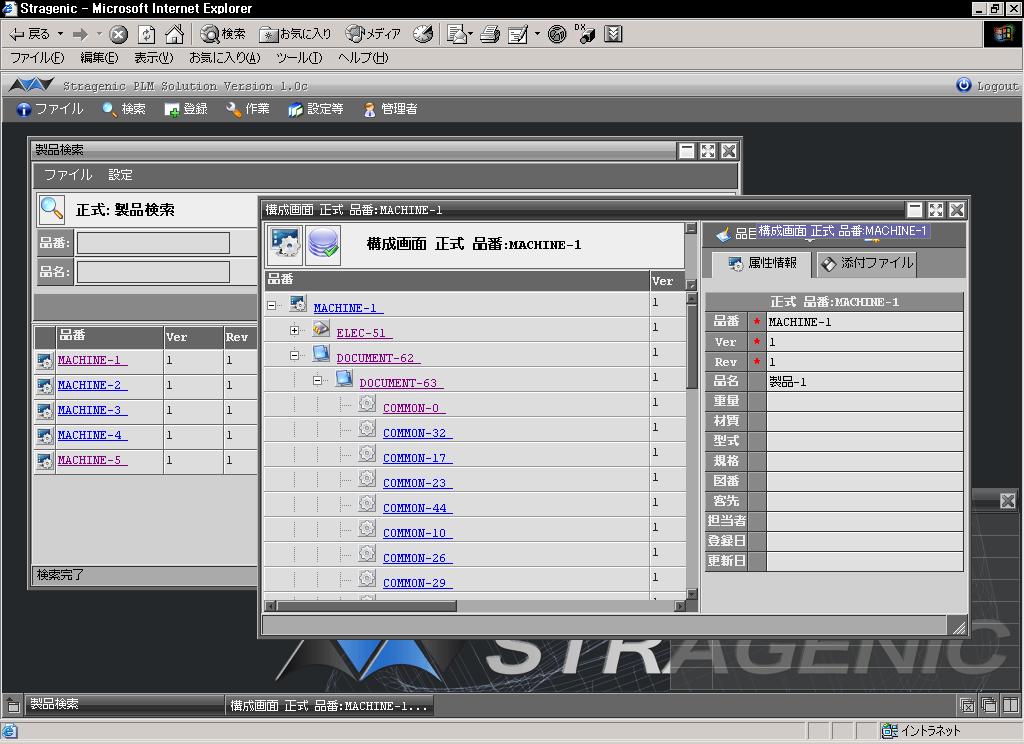Click the 品番 input field in 製品検索

(153, 243)
